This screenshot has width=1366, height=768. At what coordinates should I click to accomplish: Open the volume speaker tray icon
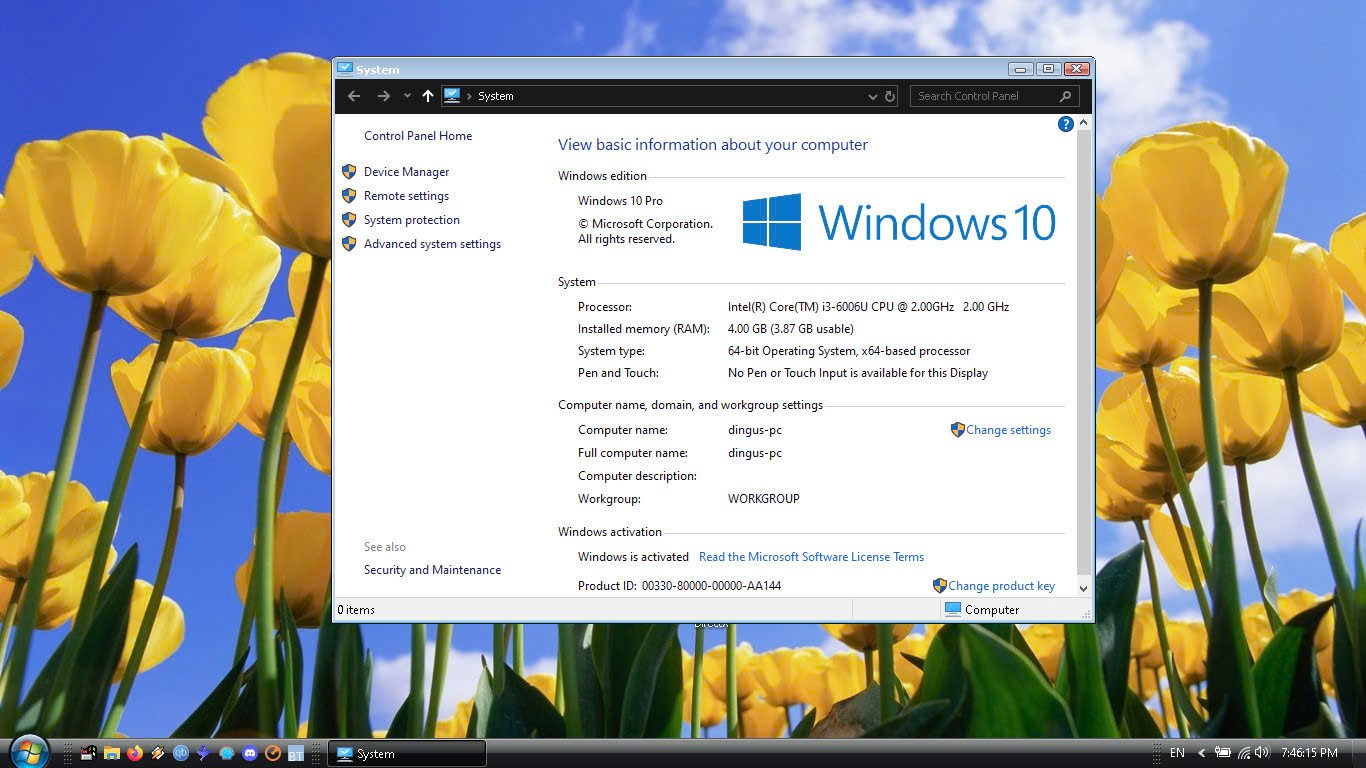point(1261,753)
